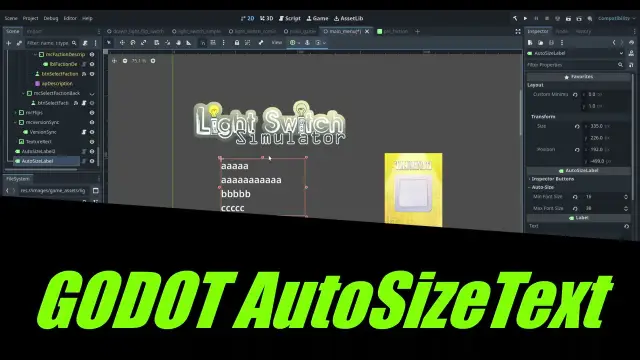Click the scene tree filter name field

(x=51, y=43)
